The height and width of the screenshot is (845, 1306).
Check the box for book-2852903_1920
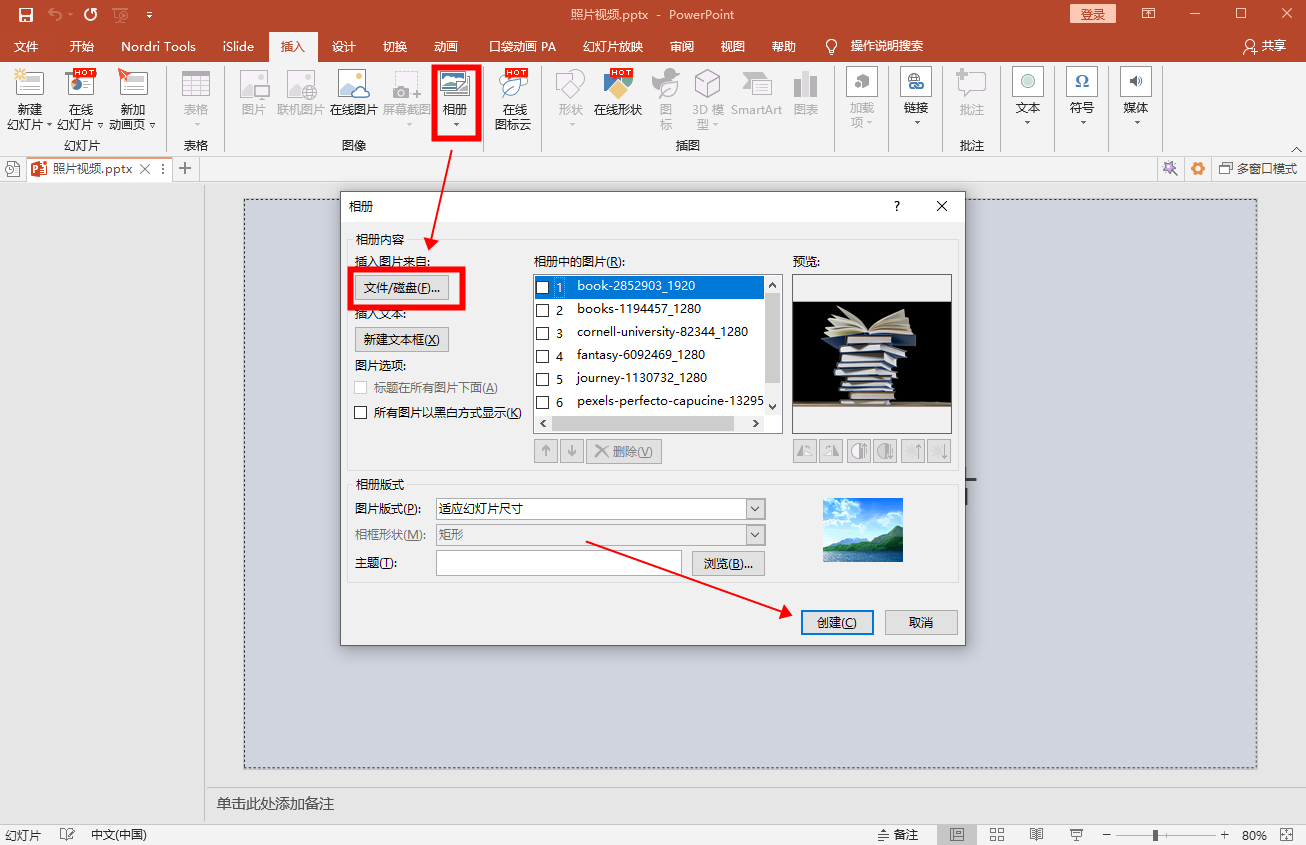[x=543, y=287]
